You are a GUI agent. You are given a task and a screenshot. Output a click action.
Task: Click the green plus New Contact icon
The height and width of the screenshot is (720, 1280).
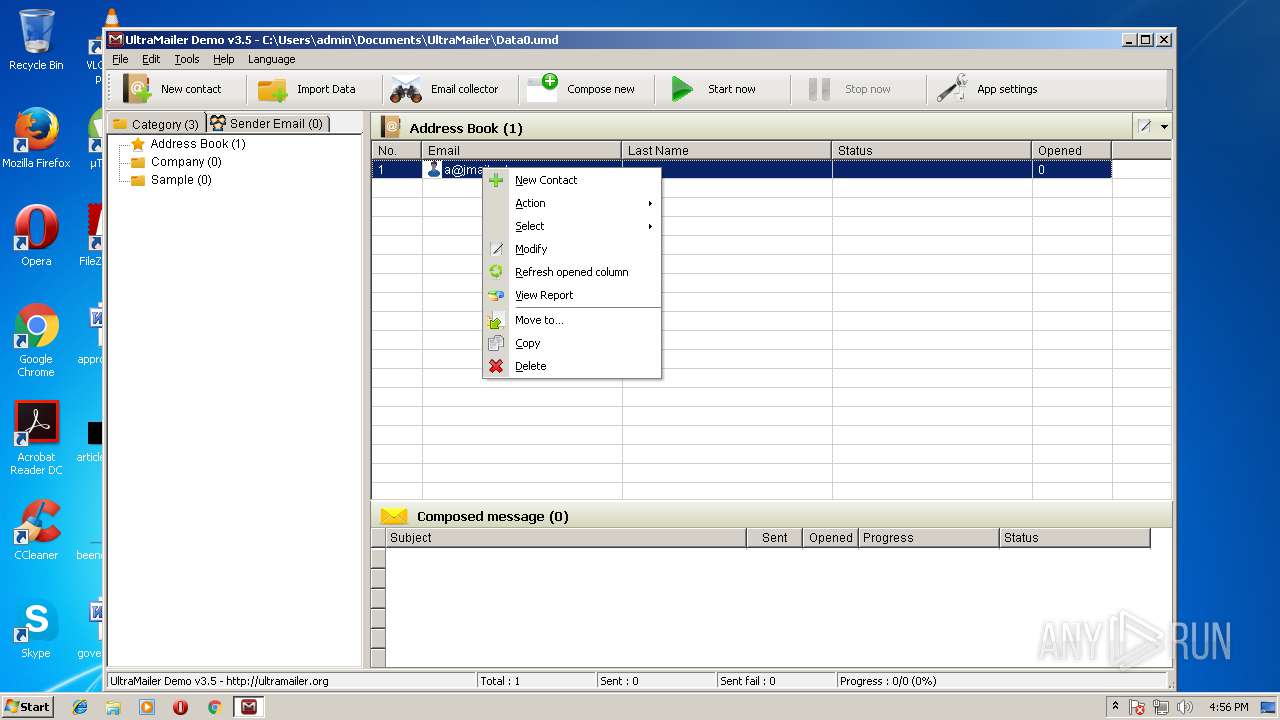(496, 180)
